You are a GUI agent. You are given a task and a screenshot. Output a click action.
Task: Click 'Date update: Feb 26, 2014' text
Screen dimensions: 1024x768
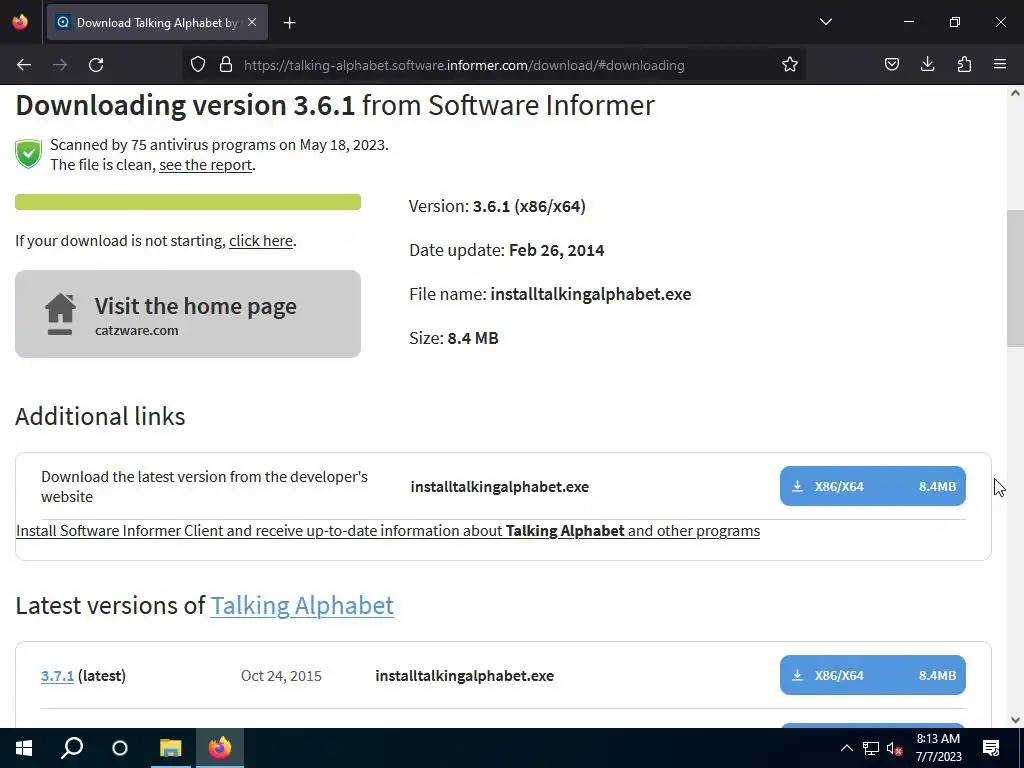click(x=507, y=251)
